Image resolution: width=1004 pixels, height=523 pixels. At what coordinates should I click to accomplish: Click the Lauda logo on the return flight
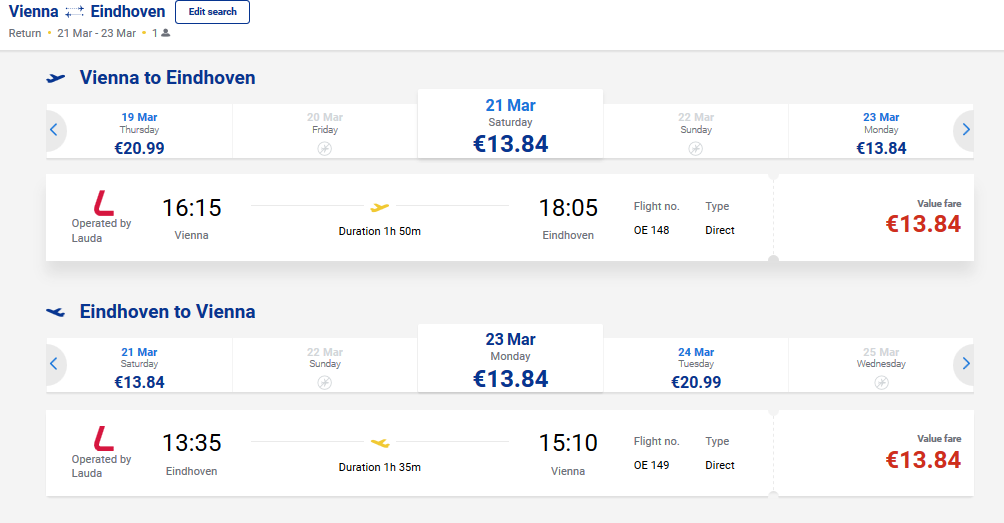pos(103,437)
